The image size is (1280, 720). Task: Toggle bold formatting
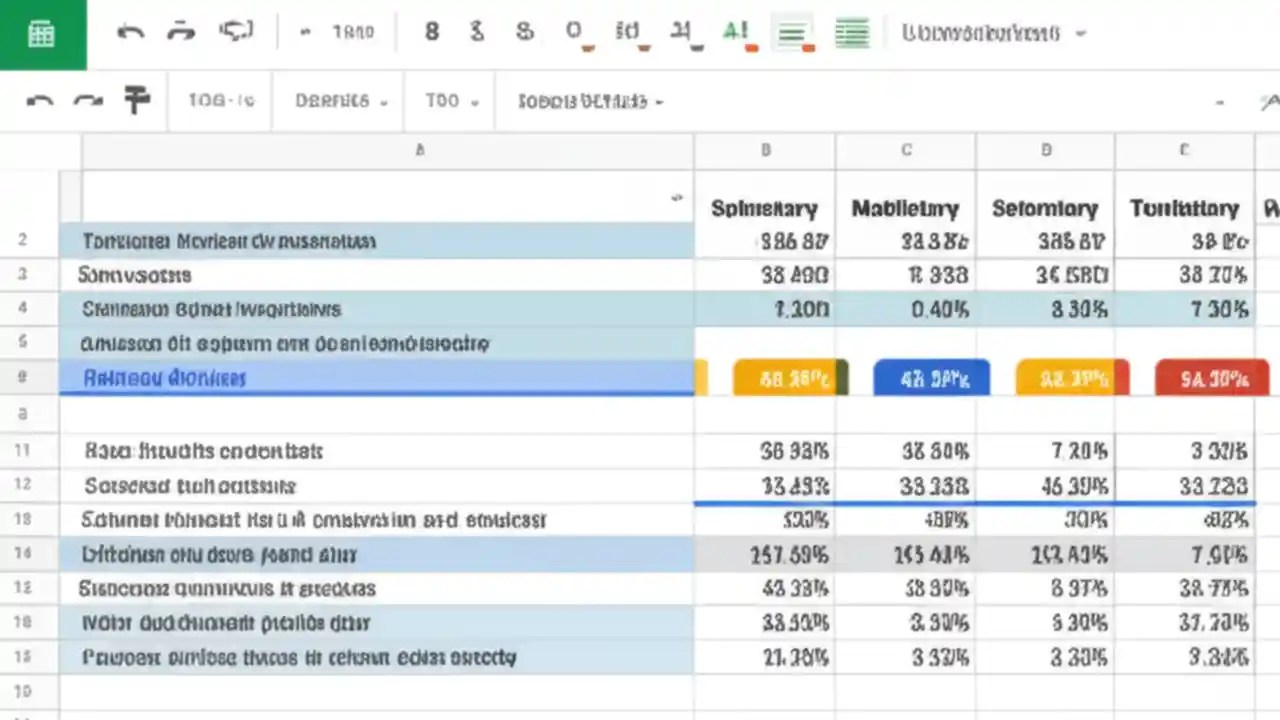coord(432,31)
